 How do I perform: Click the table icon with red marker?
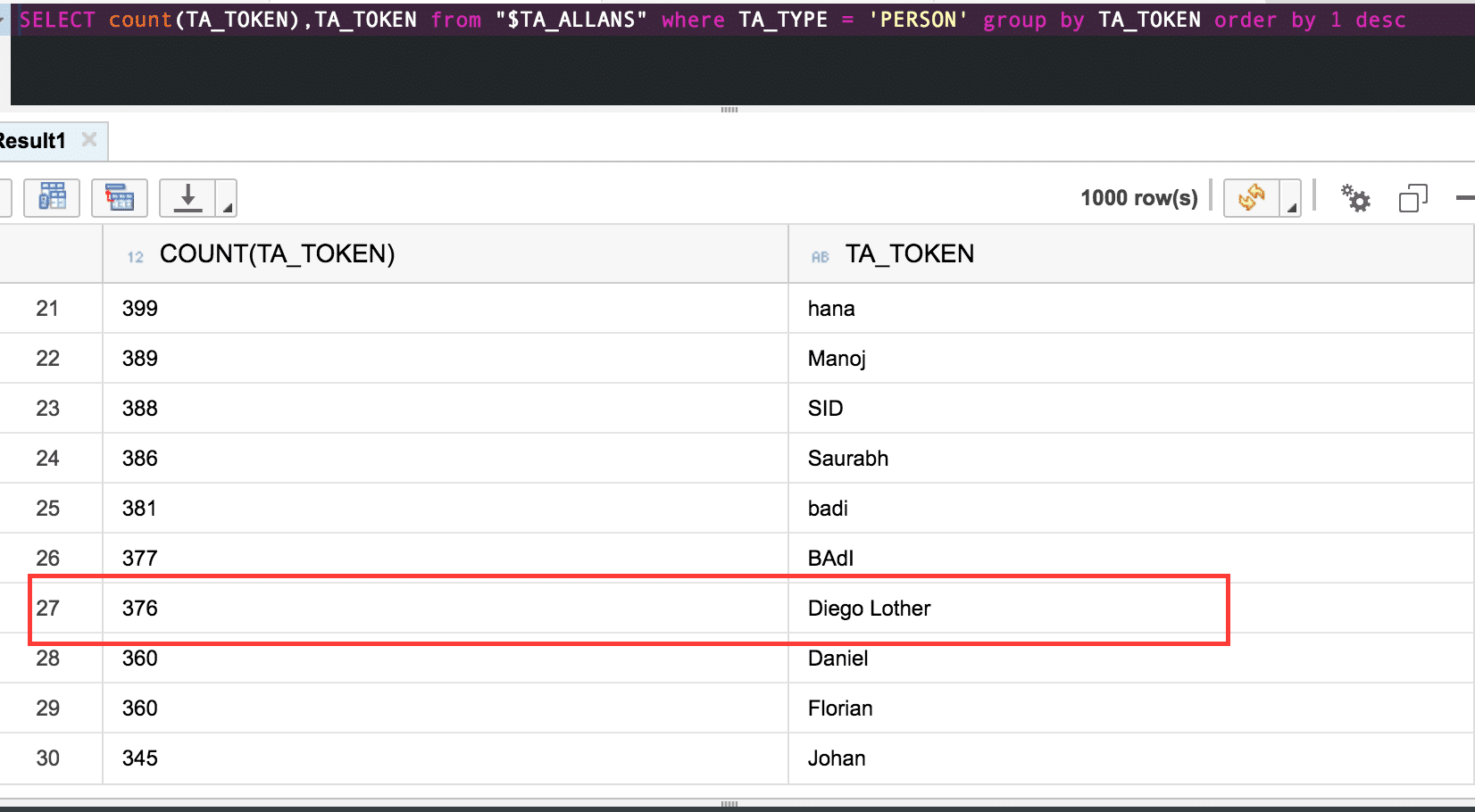tap(120, 197)
